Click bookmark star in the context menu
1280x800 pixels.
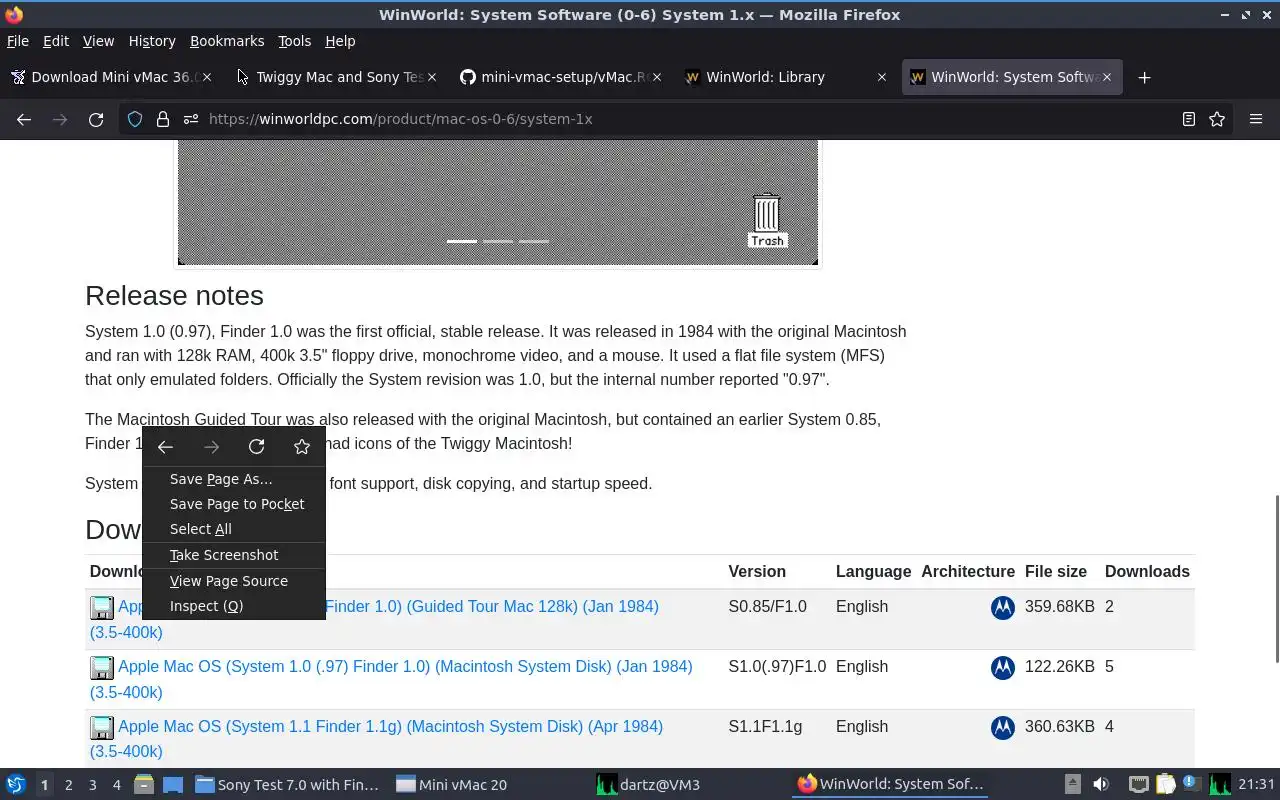pyautogui.click(x=302, y=447)
